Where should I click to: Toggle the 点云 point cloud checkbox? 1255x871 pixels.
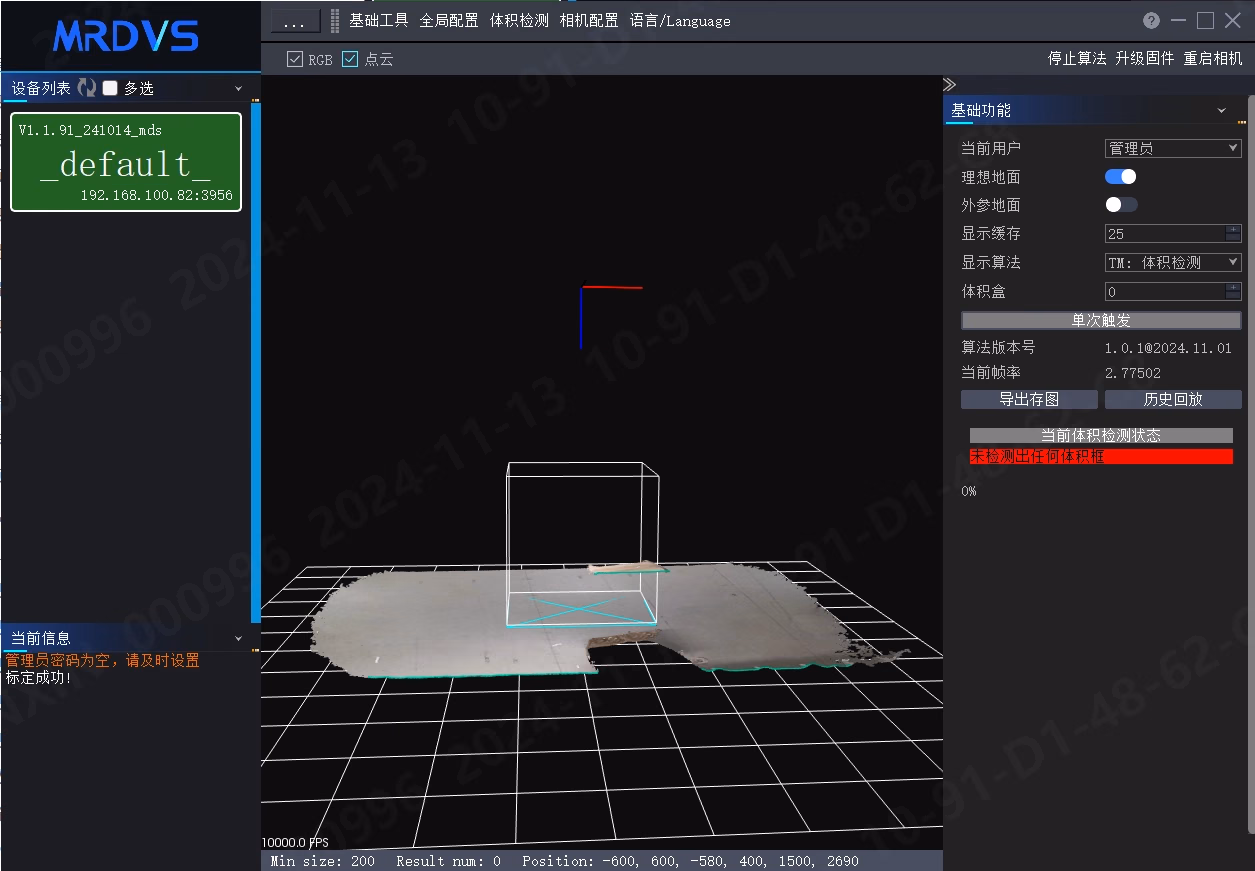350,59
